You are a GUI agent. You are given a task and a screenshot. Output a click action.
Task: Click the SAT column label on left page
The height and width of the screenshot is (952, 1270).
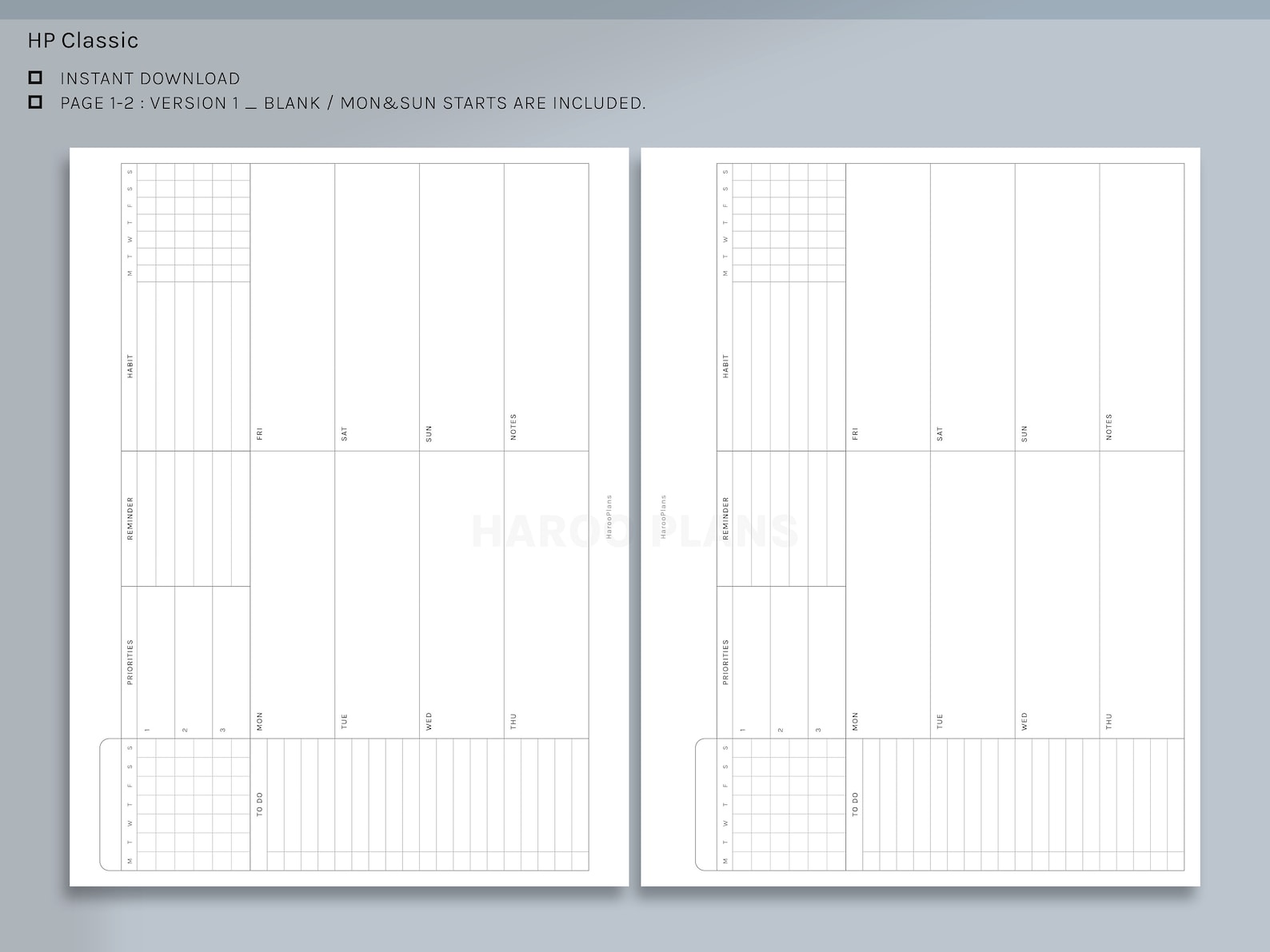[344, 434]
